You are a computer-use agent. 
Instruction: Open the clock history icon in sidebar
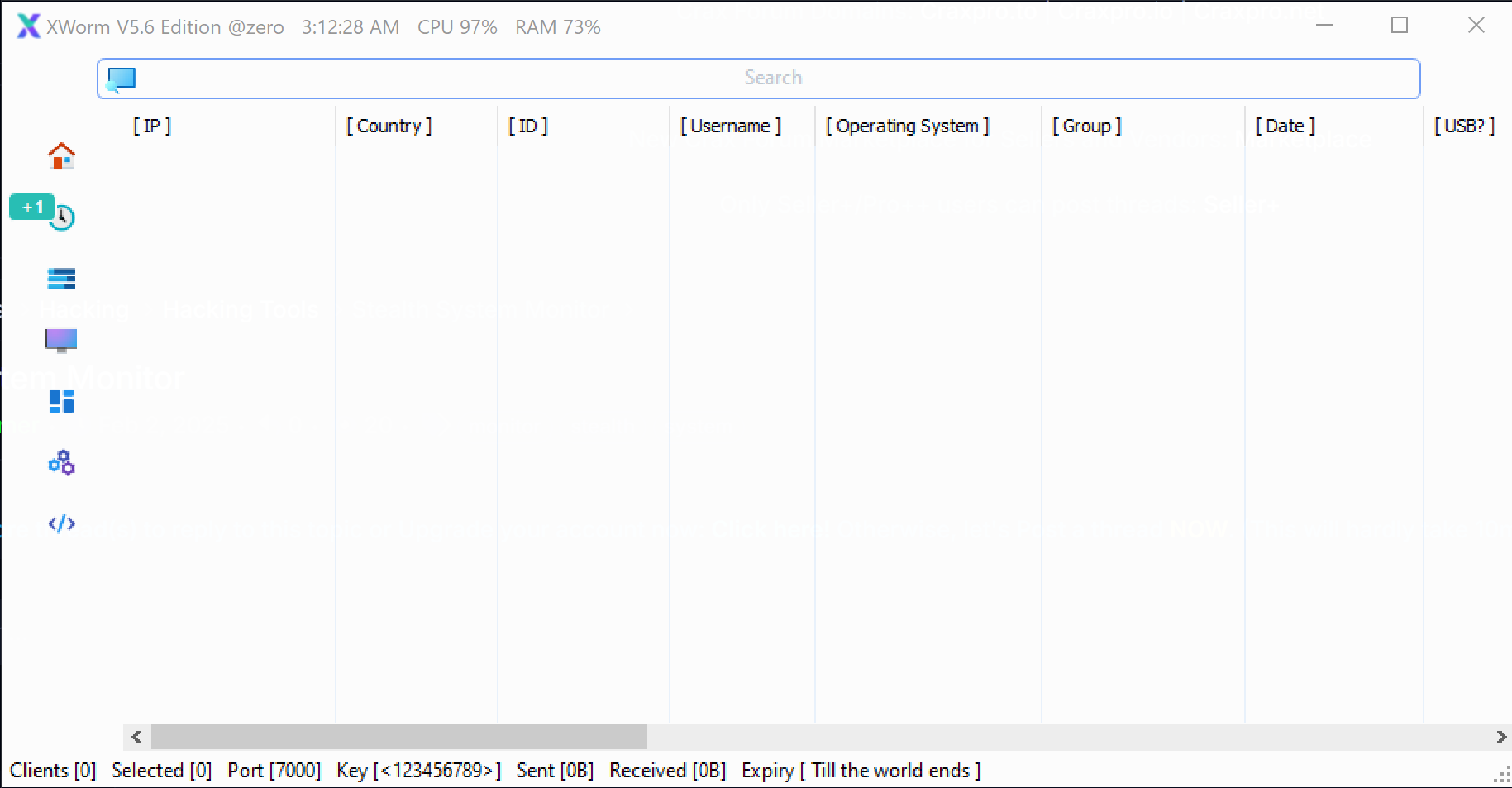pos(62,217)
